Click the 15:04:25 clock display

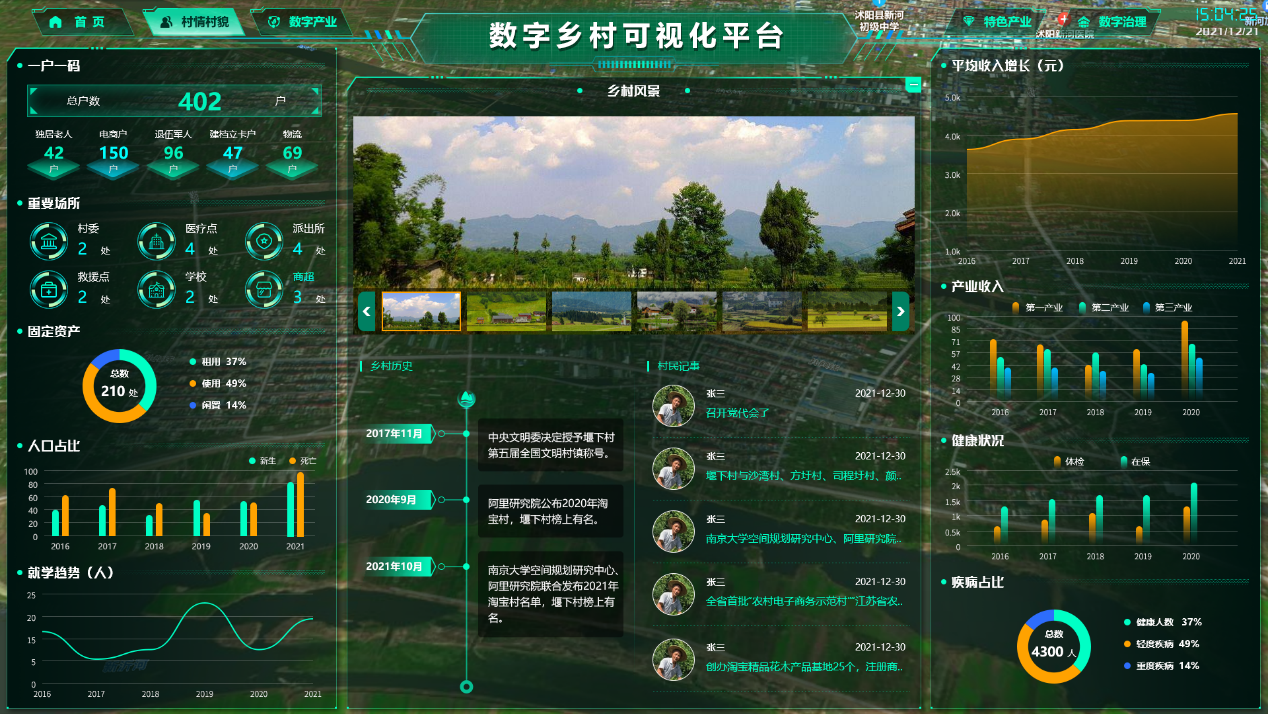(x=1228, y=14)
